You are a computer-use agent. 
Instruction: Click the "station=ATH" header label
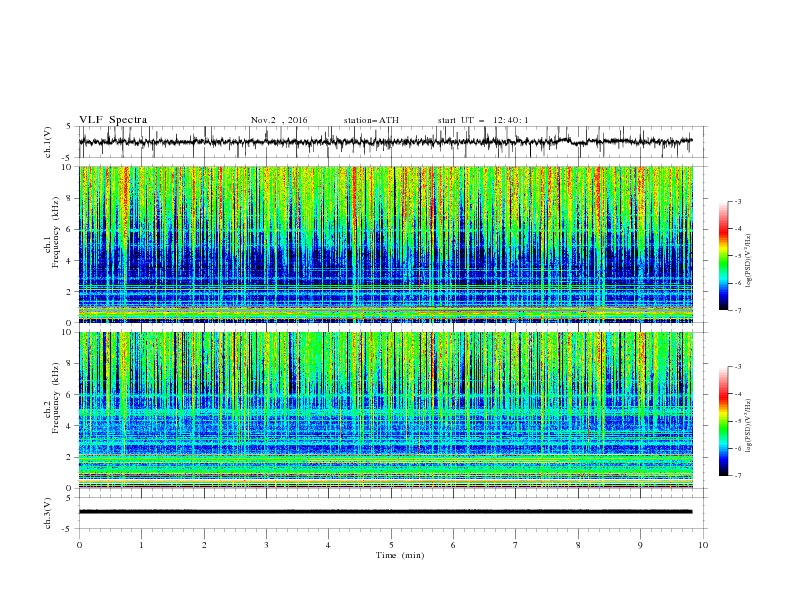tap(371, 120)
